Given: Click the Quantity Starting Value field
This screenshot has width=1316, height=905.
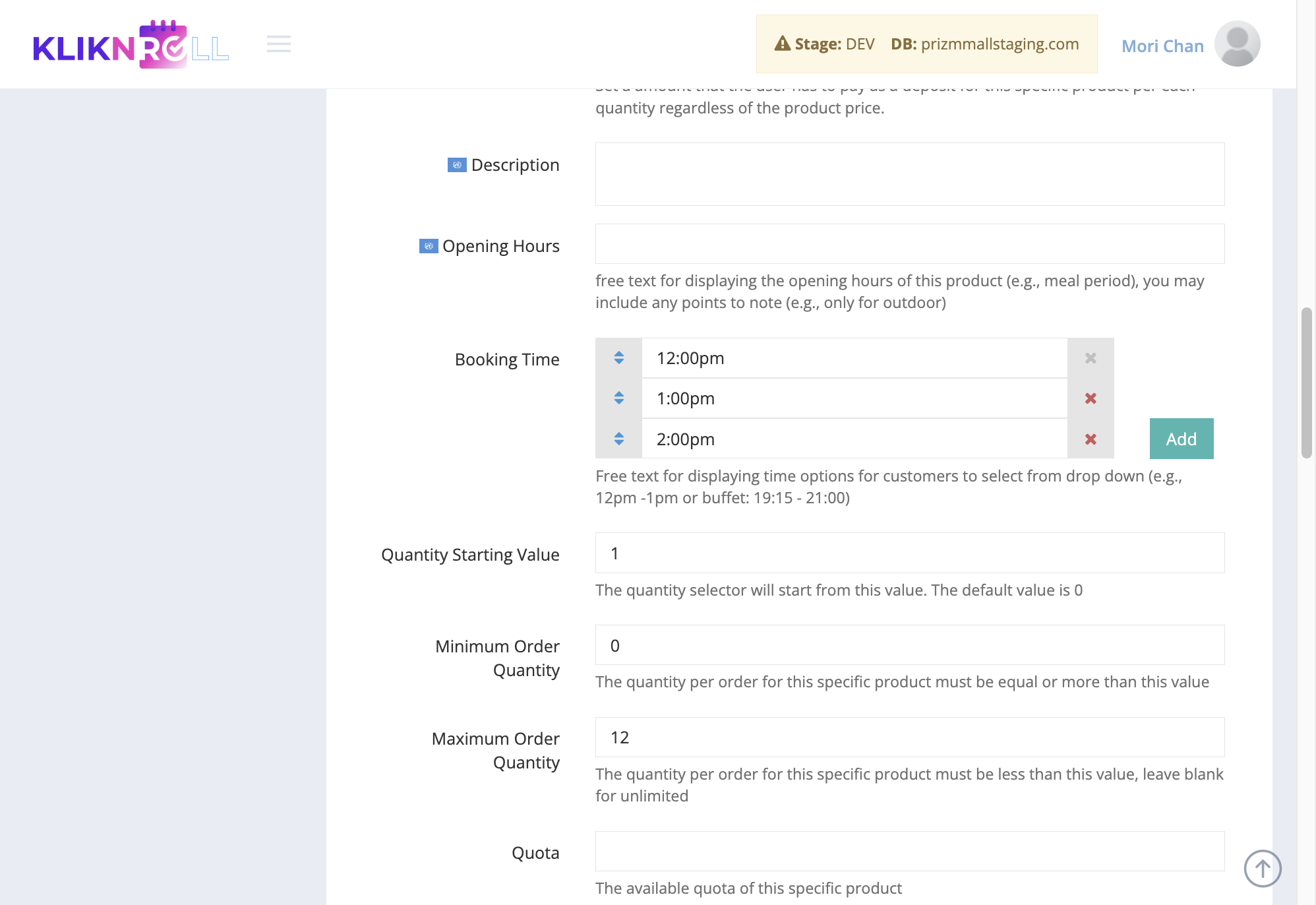Looking at the screenshot, I should [910, 553].
